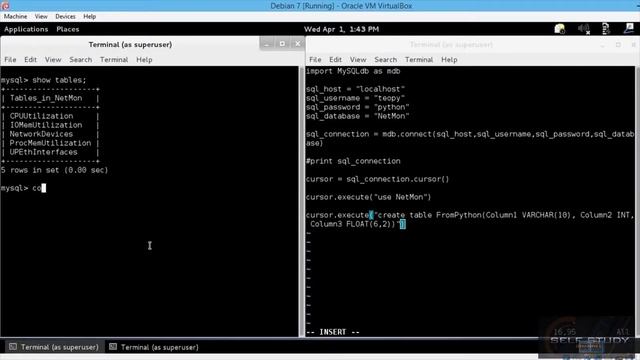Switch to second Terminal taskbar entry
Screen dimensions: 640x360
[154, 347]
